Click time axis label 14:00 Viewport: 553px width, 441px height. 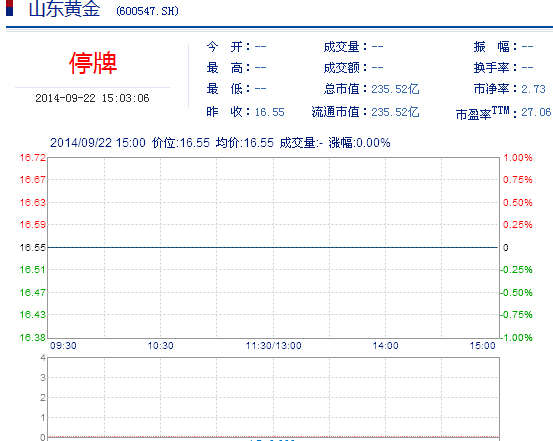point(385,346)
